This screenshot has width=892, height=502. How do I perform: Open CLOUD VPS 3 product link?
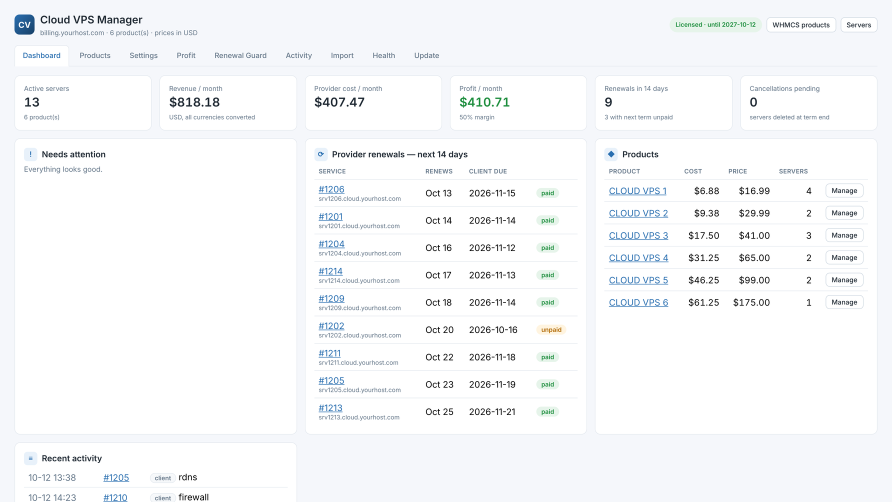638,236
